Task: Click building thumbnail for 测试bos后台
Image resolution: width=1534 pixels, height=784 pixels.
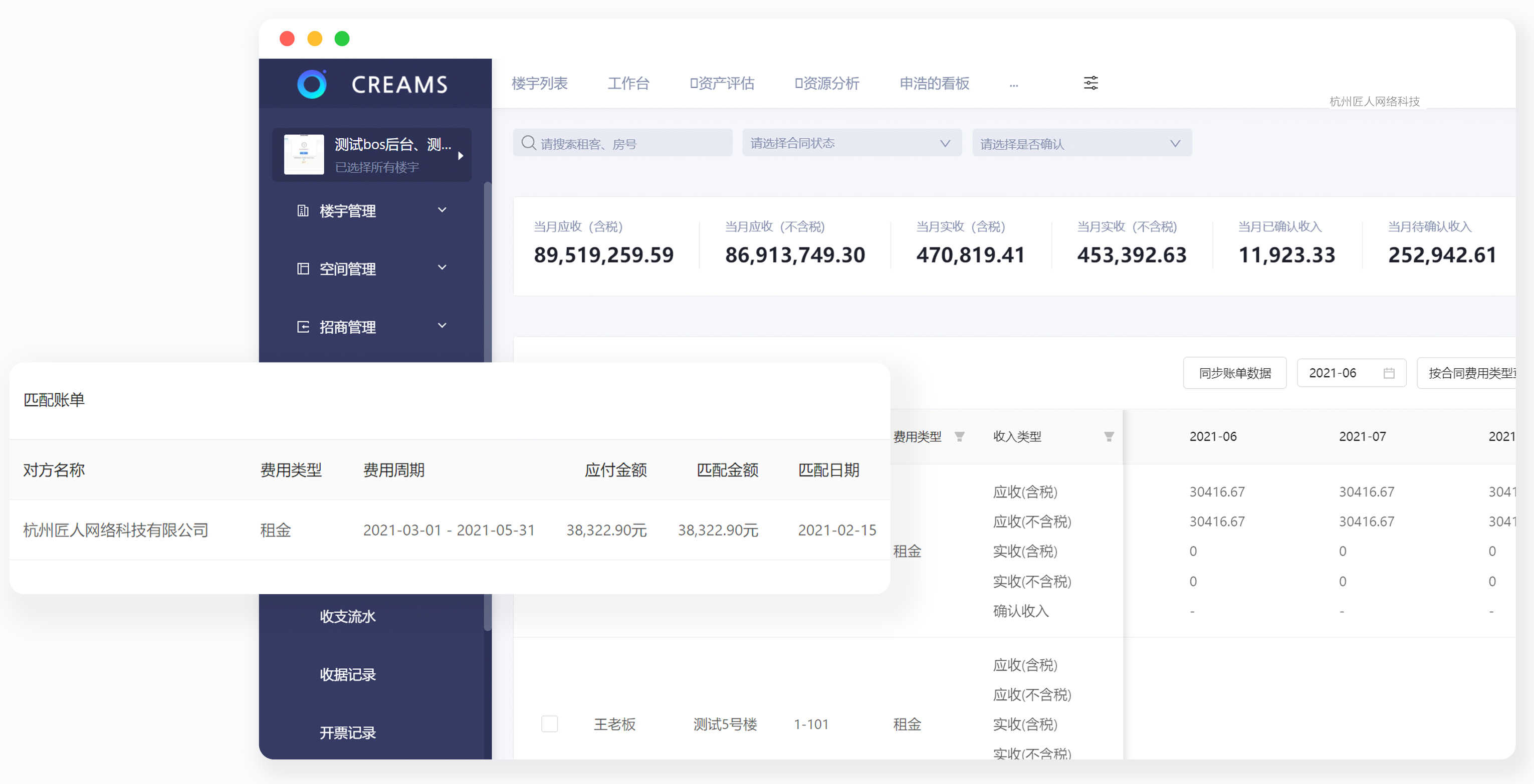Action: pos(304,155)
